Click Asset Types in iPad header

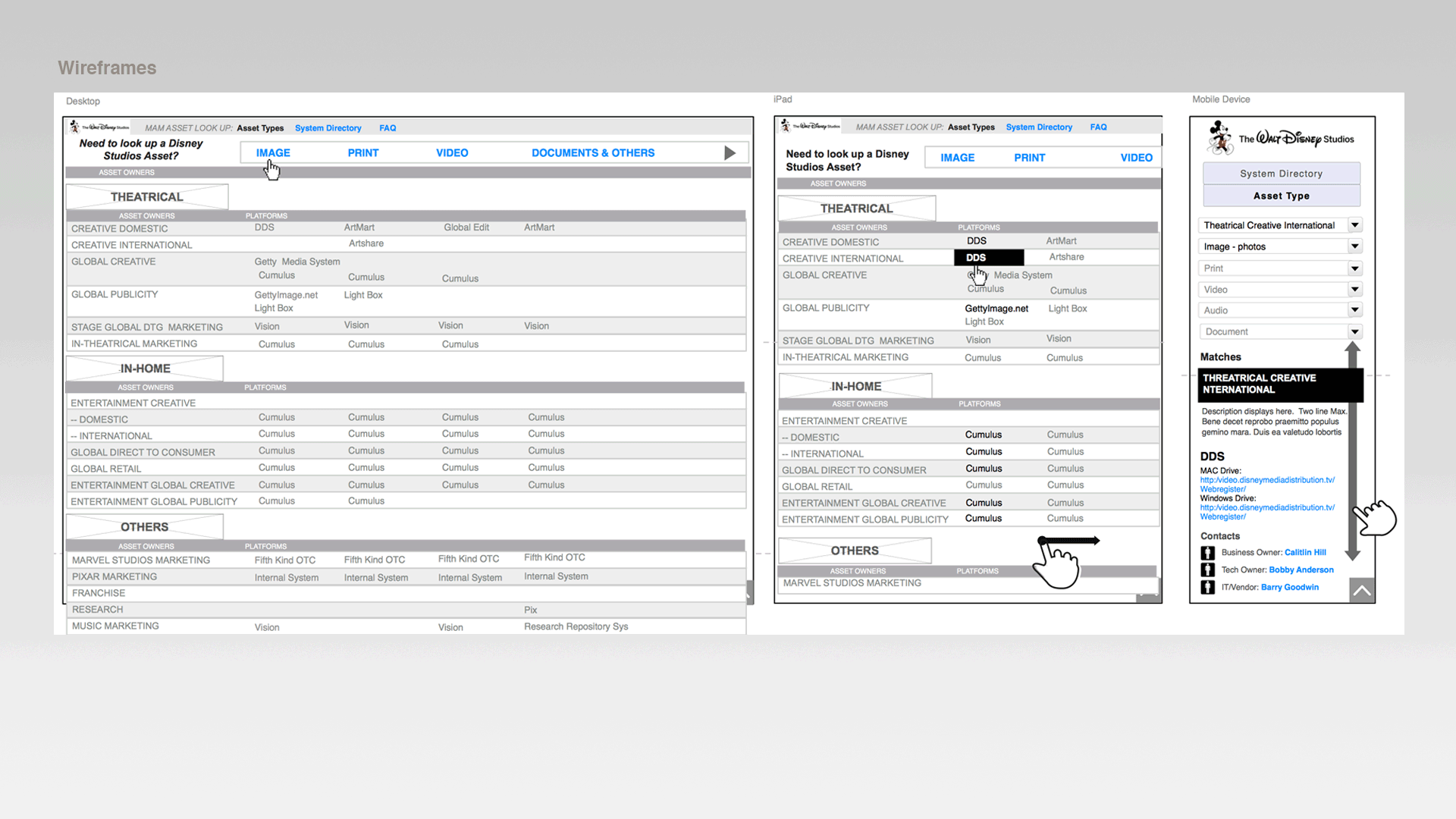click(x=971, y=127)
